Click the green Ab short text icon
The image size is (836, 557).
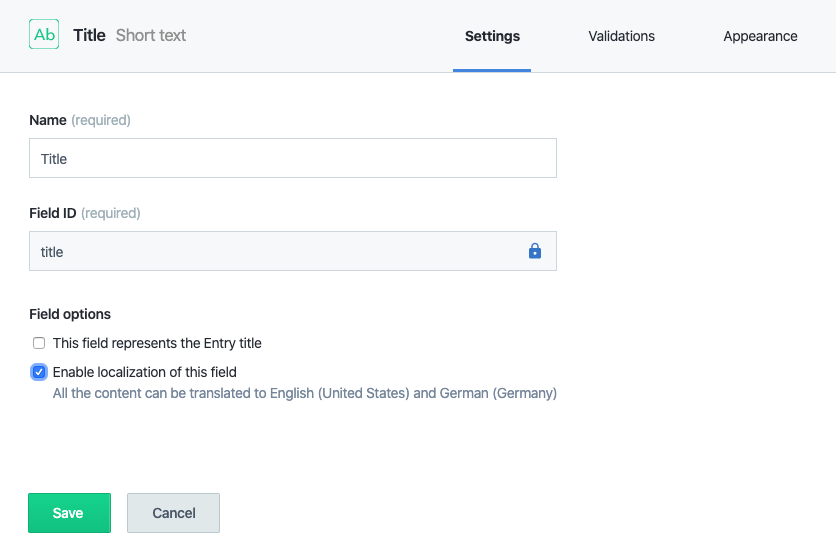click(x=45, y=35)
